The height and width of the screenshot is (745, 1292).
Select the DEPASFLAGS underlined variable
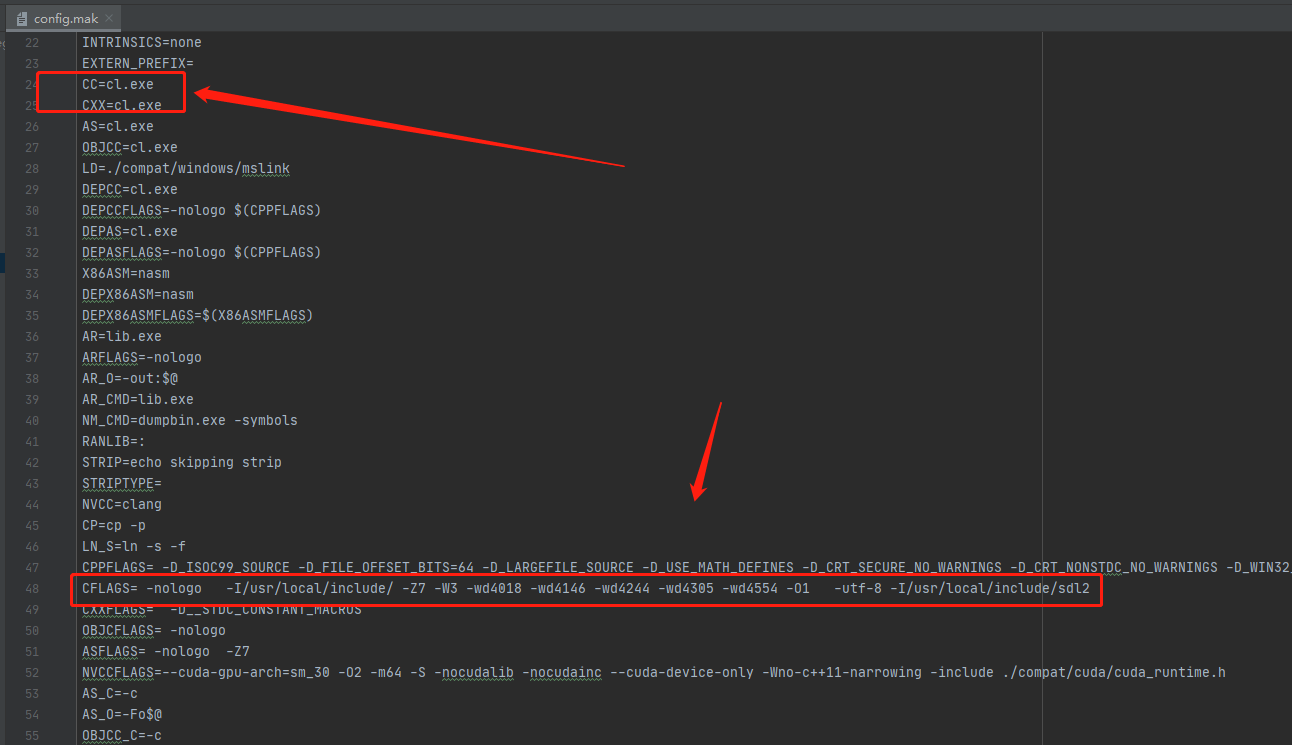tap(122, 252)
